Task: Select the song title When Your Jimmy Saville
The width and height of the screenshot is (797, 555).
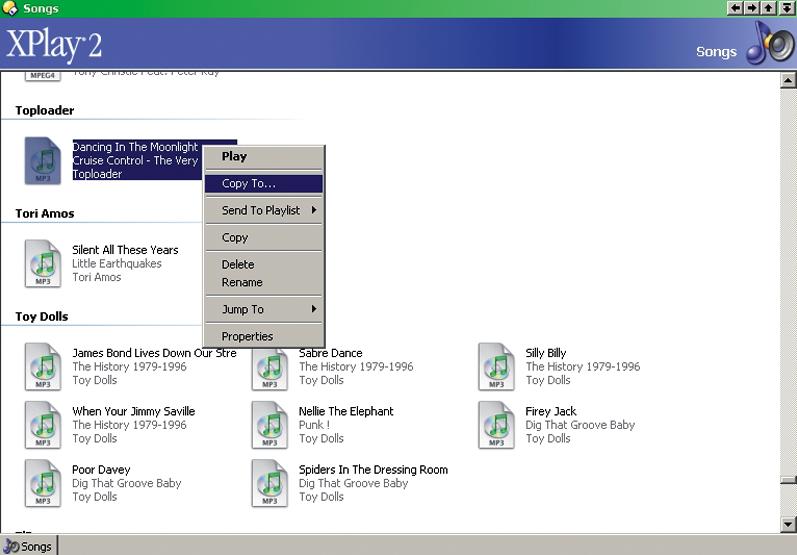Action: [133, 411]
